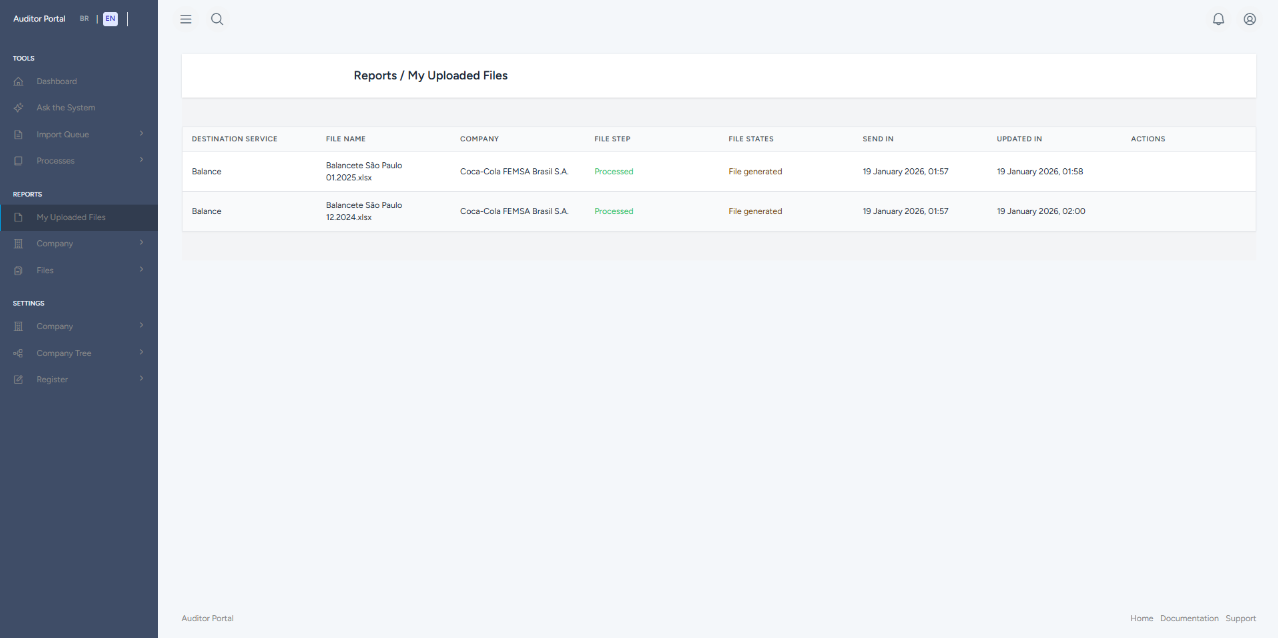
Task: Click updated time 19 January 2026, 02:00
Action: click(1041, 212)
